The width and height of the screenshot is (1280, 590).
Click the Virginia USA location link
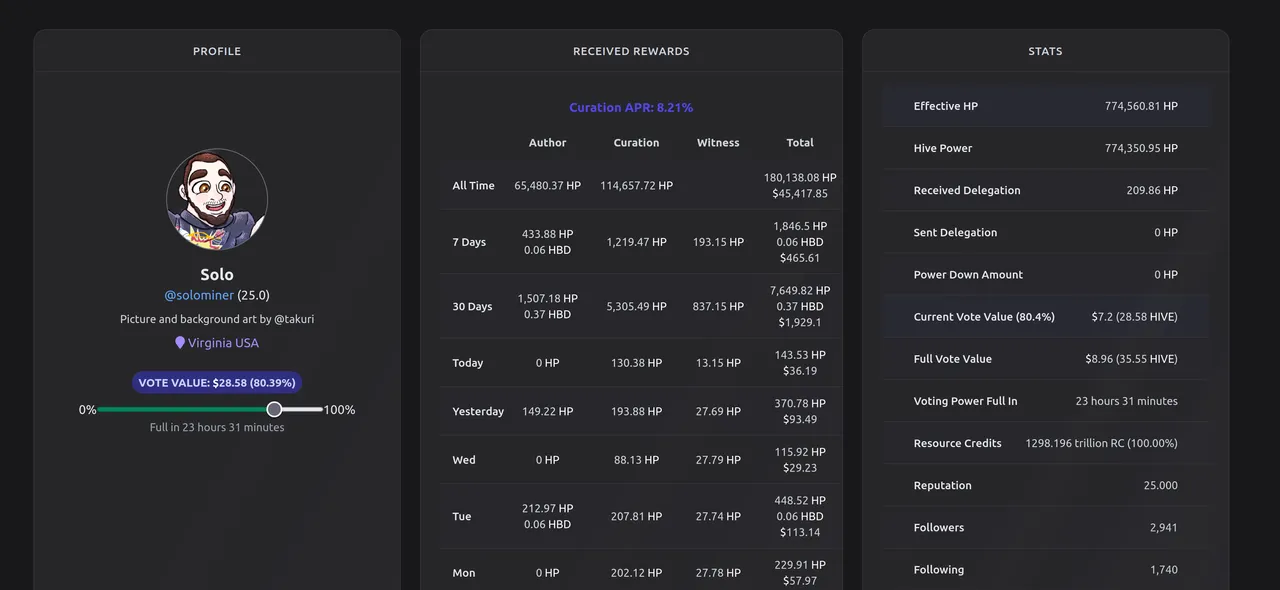tap(223, 343)
